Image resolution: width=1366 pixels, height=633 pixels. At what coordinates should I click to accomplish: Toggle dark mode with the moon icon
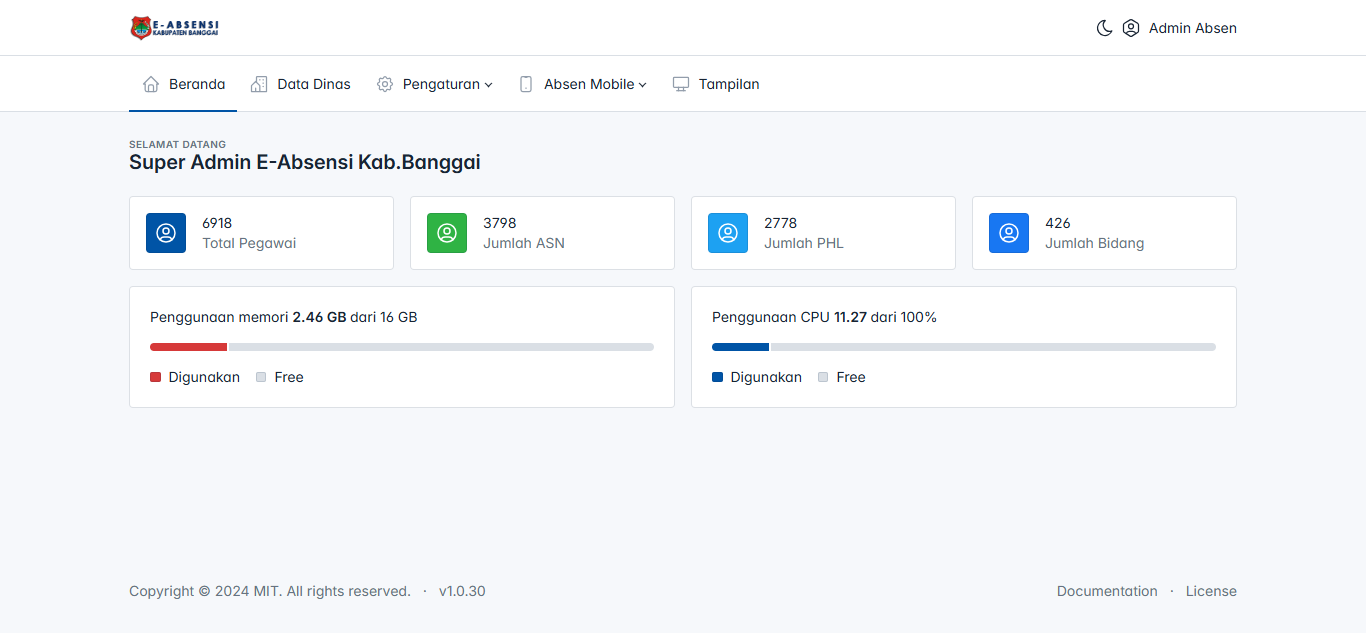pyautogui.click(x=1104, y=28)
